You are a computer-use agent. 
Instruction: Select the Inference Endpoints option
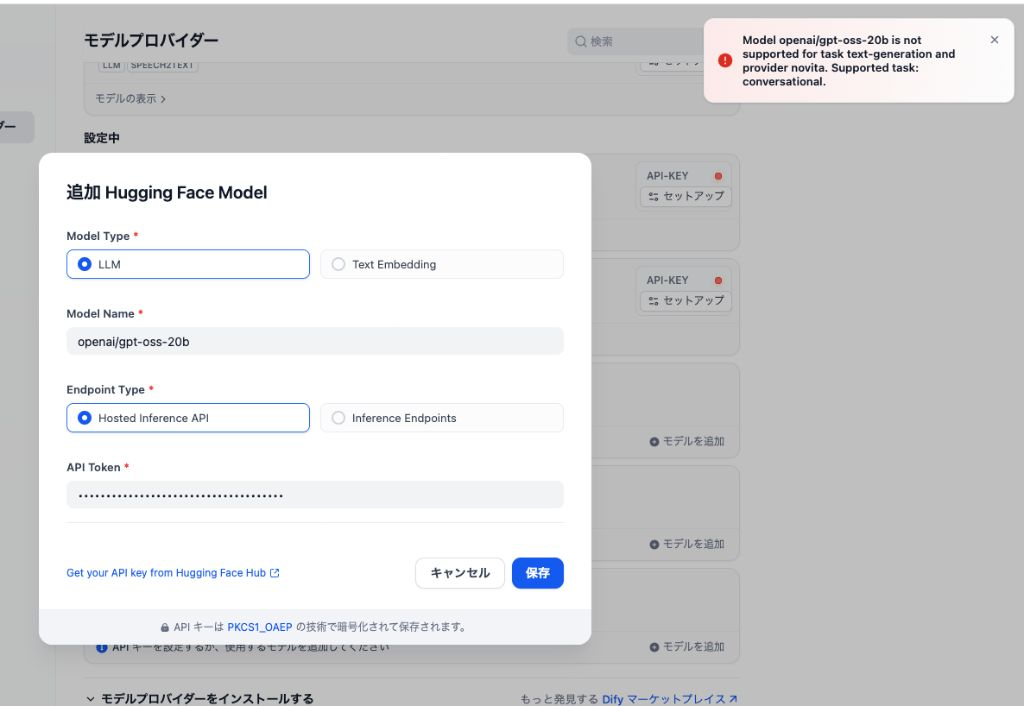(x=339, y=418)
